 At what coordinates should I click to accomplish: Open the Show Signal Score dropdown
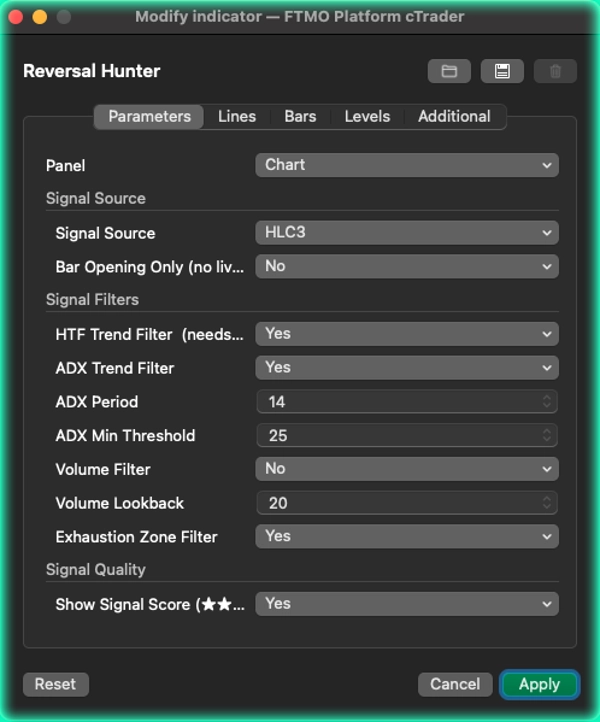[x=407, y=604]
